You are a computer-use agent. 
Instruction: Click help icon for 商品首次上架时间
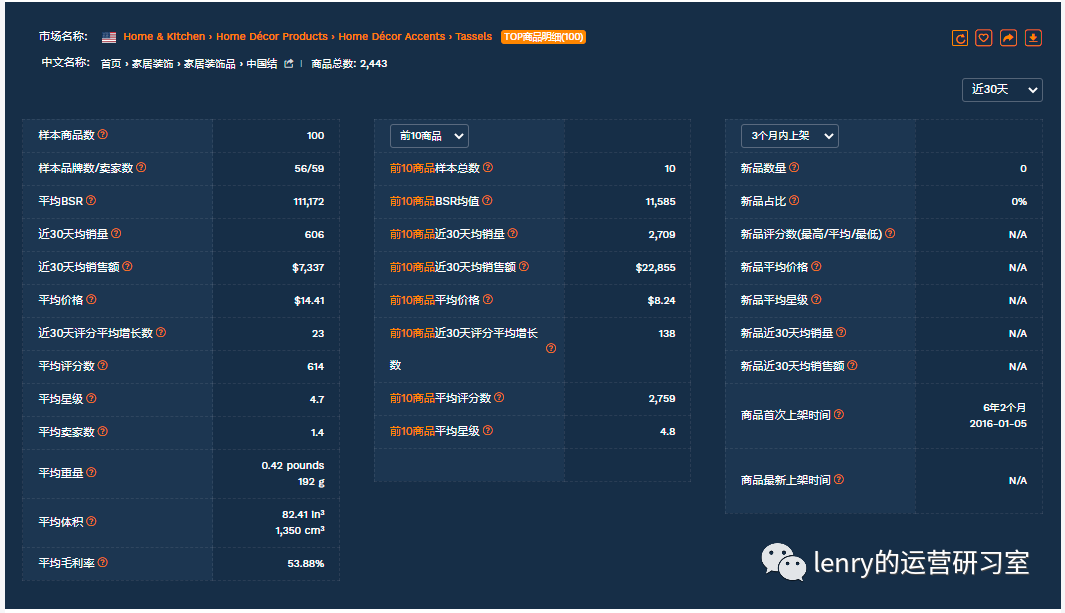[x=837, y=414]
